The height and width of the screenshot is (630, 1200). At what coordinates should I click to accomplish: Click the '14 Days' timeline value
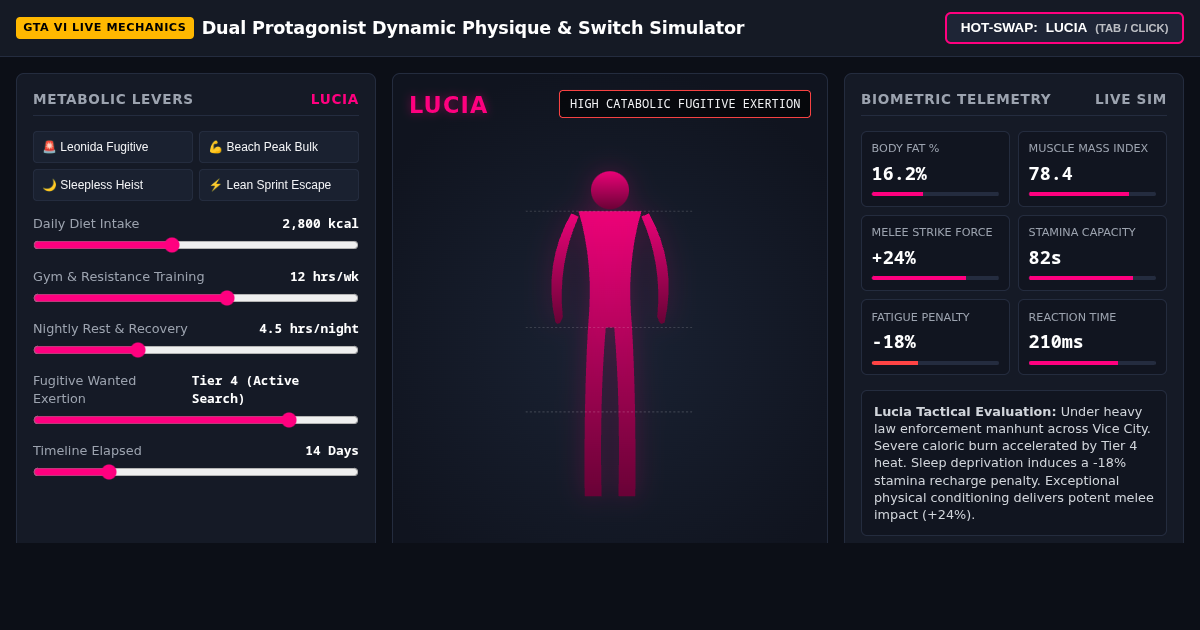pyautogui.click(x=332, y=451)
